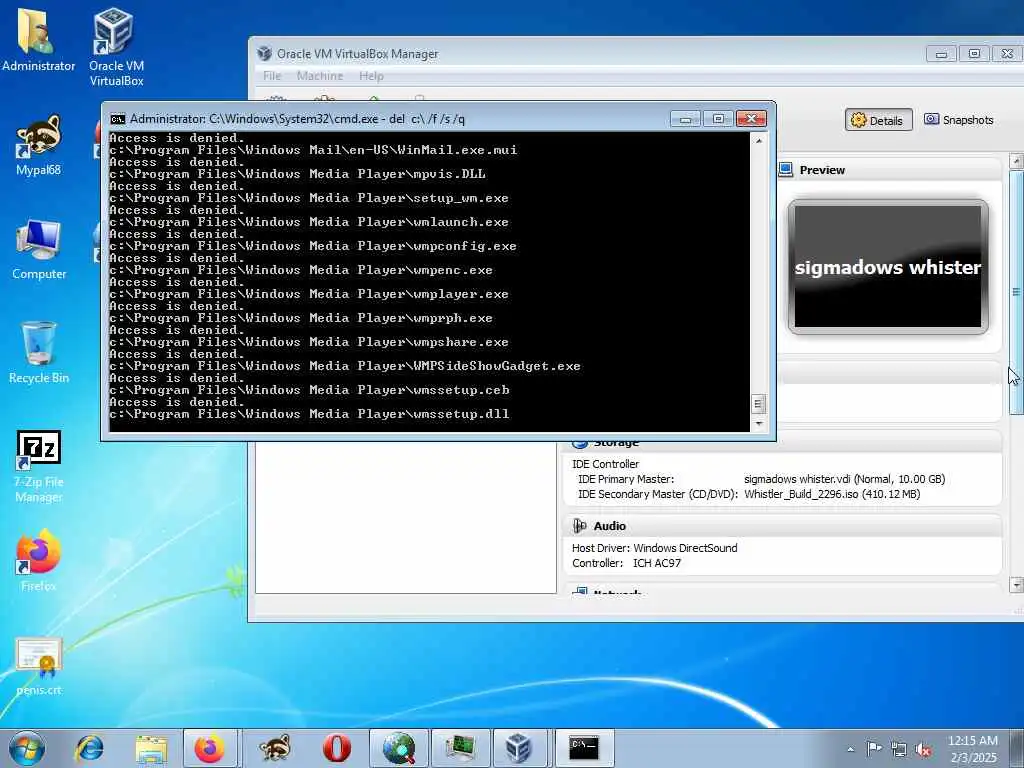Open File menu in VirtualBox Manager
Image resolution: width=1024 pixels, height=768 pixels.
[272, 76]
